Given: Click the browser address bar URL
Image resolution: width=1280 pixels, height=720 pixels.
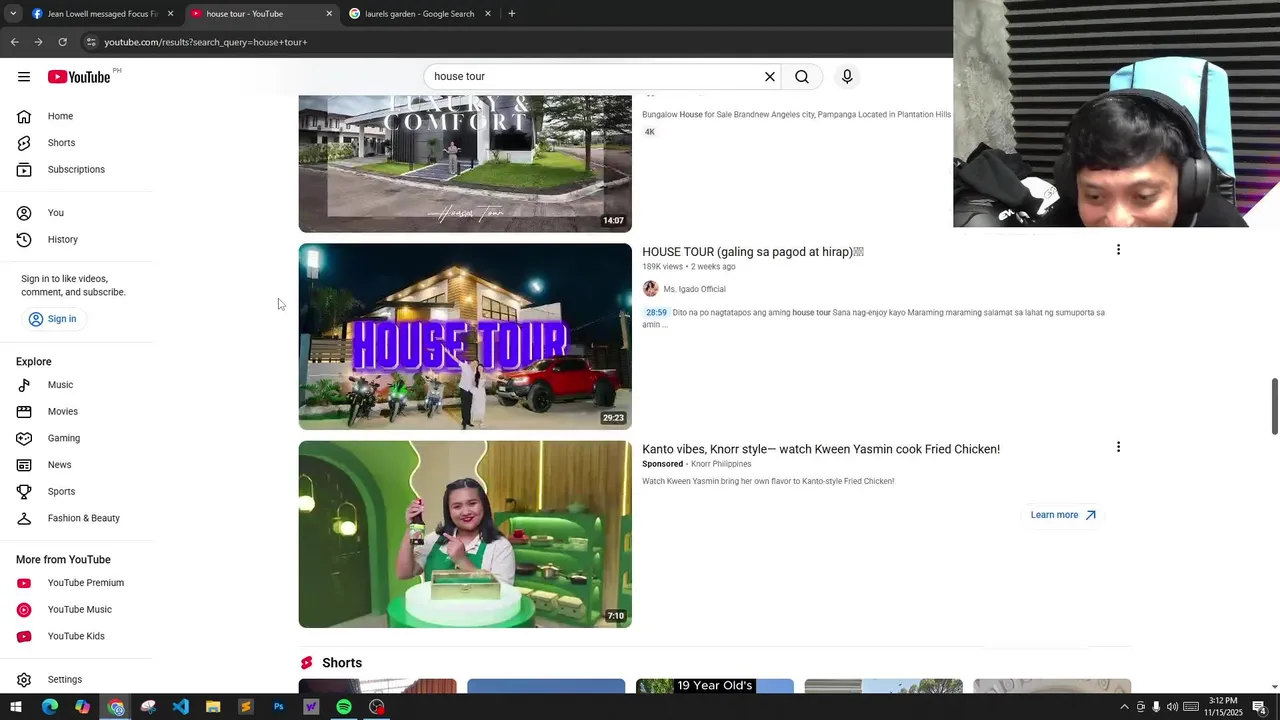Looking at the screenshot, I should pos(205,42).
